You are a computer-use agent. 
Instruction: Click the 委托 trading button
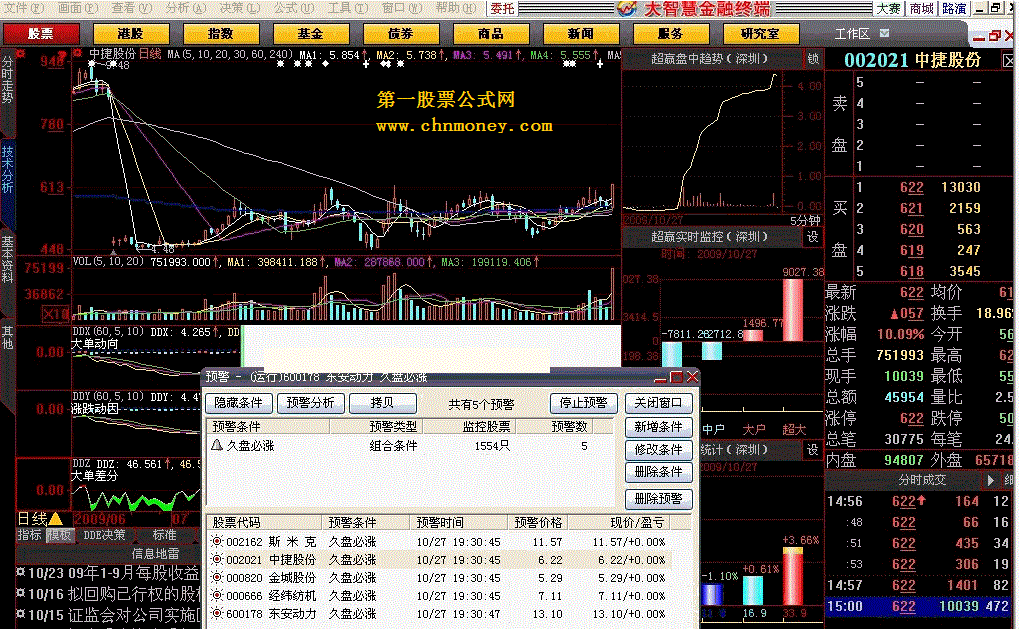click(502, 8)
